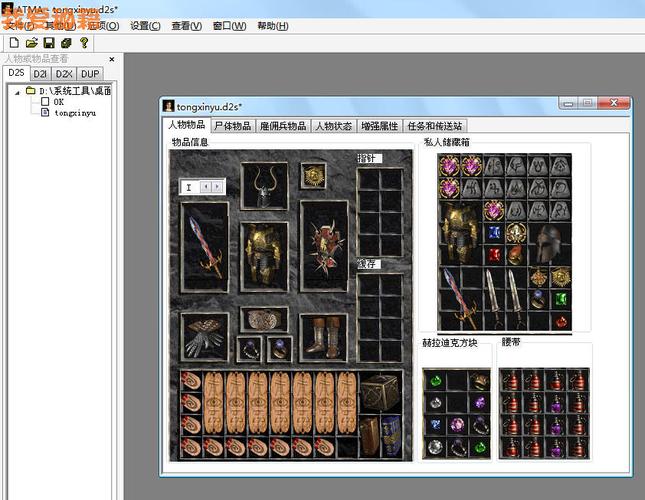Switch to the DUP tab
The height and width of the screenshot is (500, 645).
click(90, 74)
